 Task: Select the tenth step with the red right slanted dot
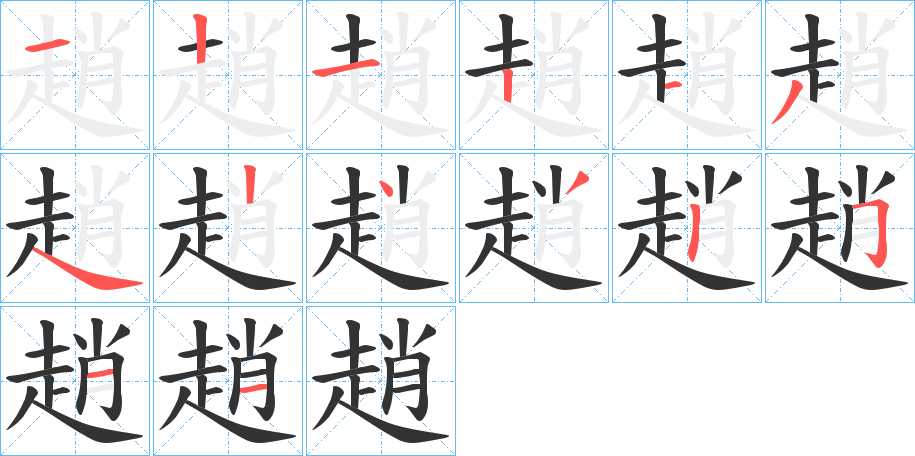pyautogui.click(x=533, y=228)
